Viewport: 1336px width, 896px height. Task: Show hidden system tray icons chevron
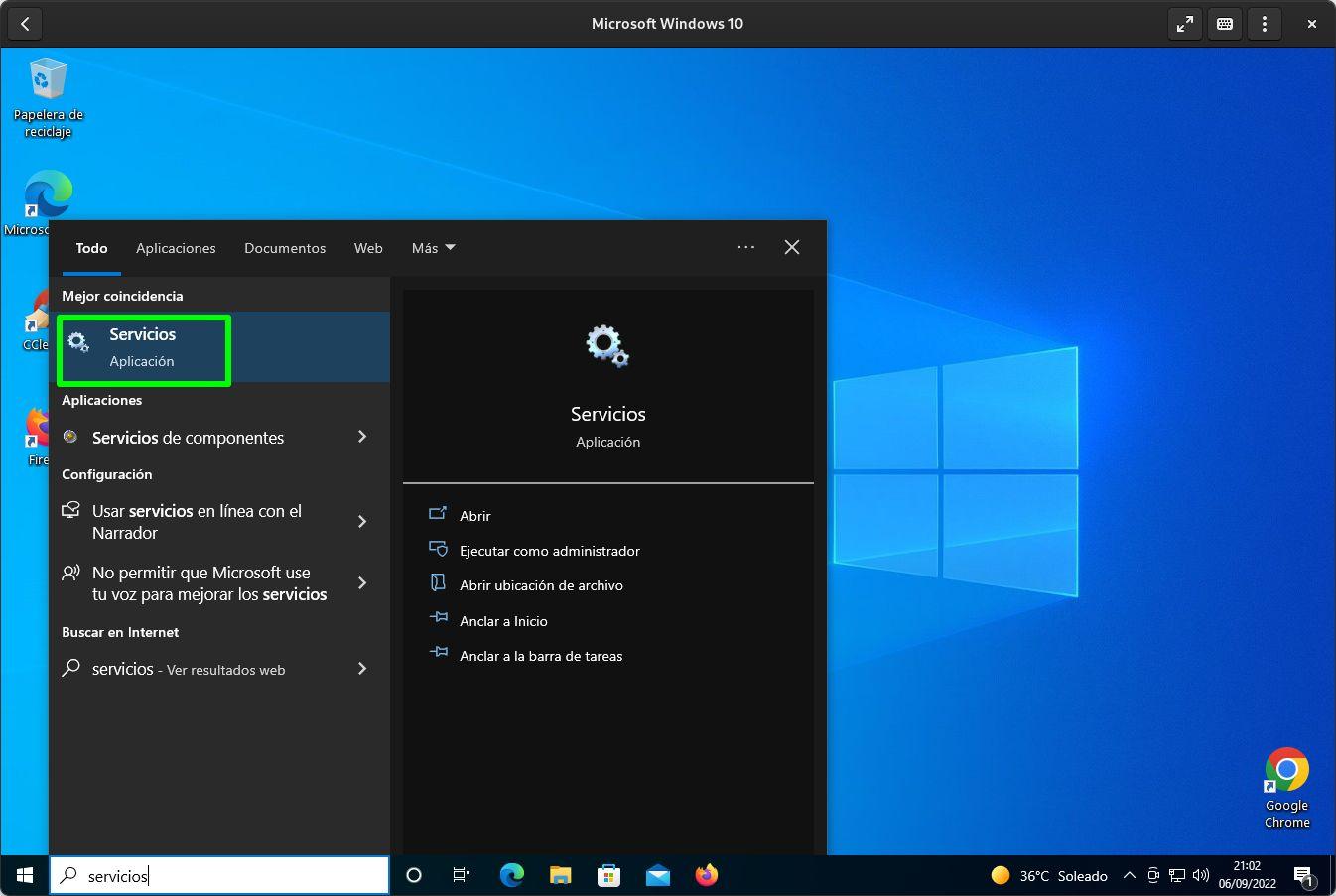1129,875
